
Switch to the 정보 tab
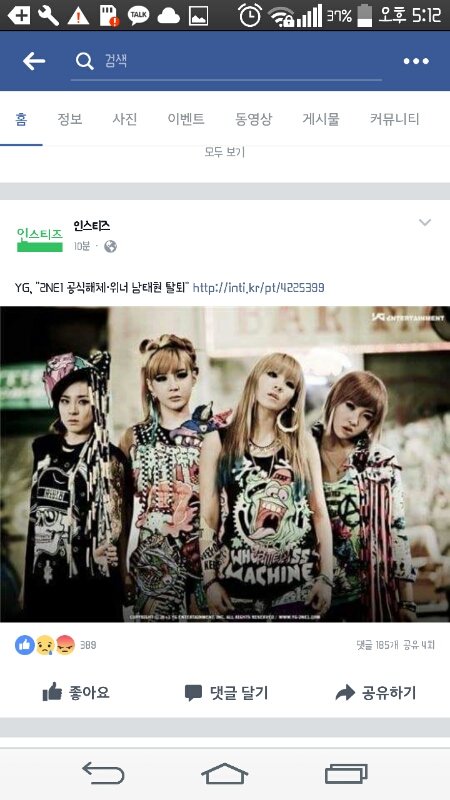[70, 119]
